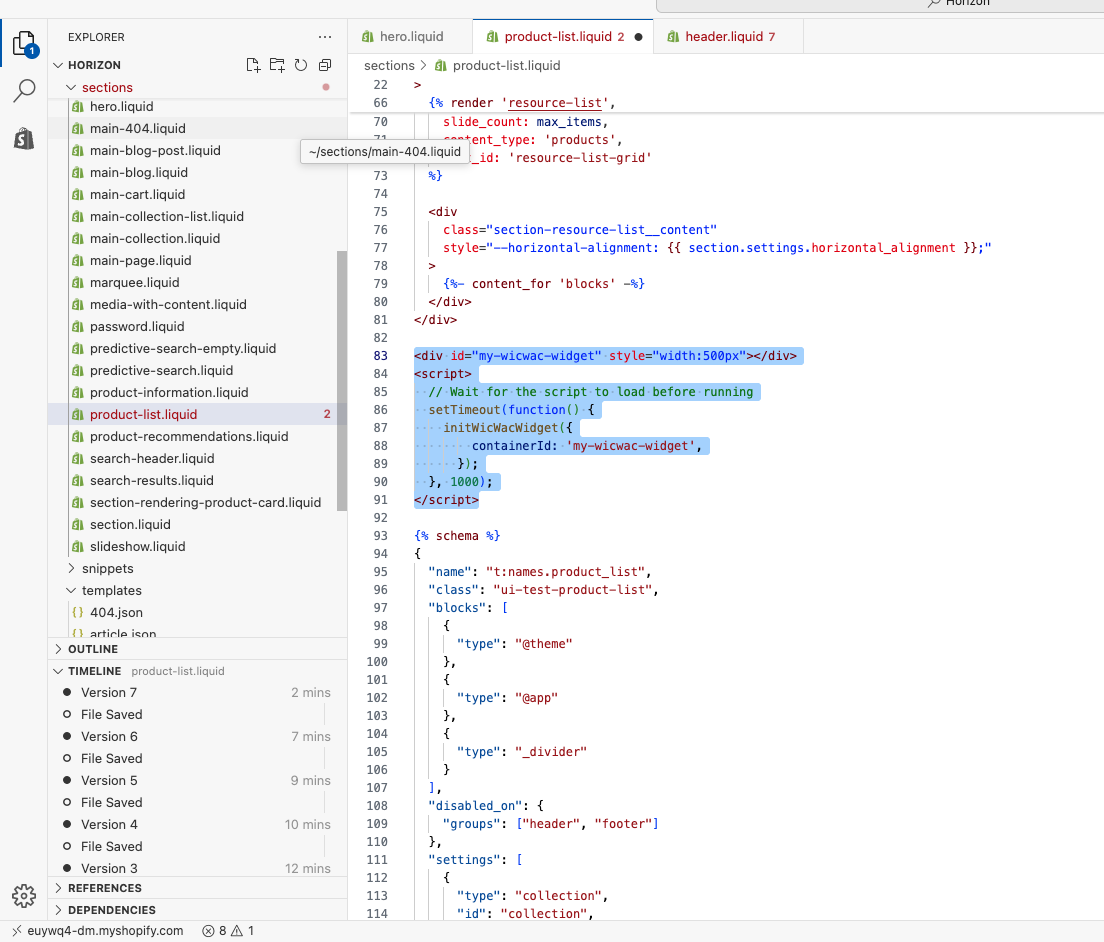Image resolution: width=1104 pixels, height=942 pixels.
Task: Open the Search view icon
Action: click(24, 91)
